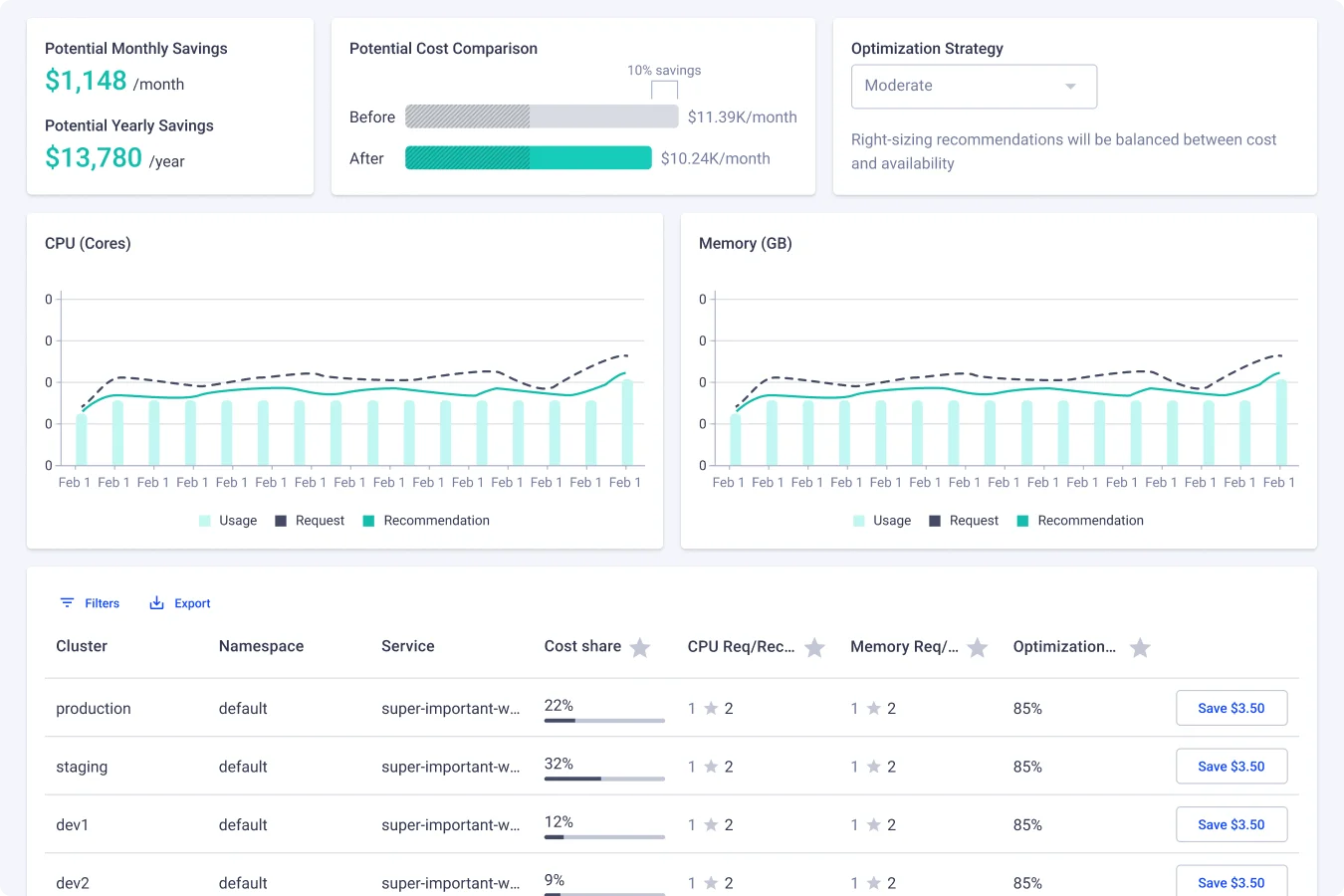1344x896 pixels.
Task: Click the Before cost bar
Action: [542, 116]
